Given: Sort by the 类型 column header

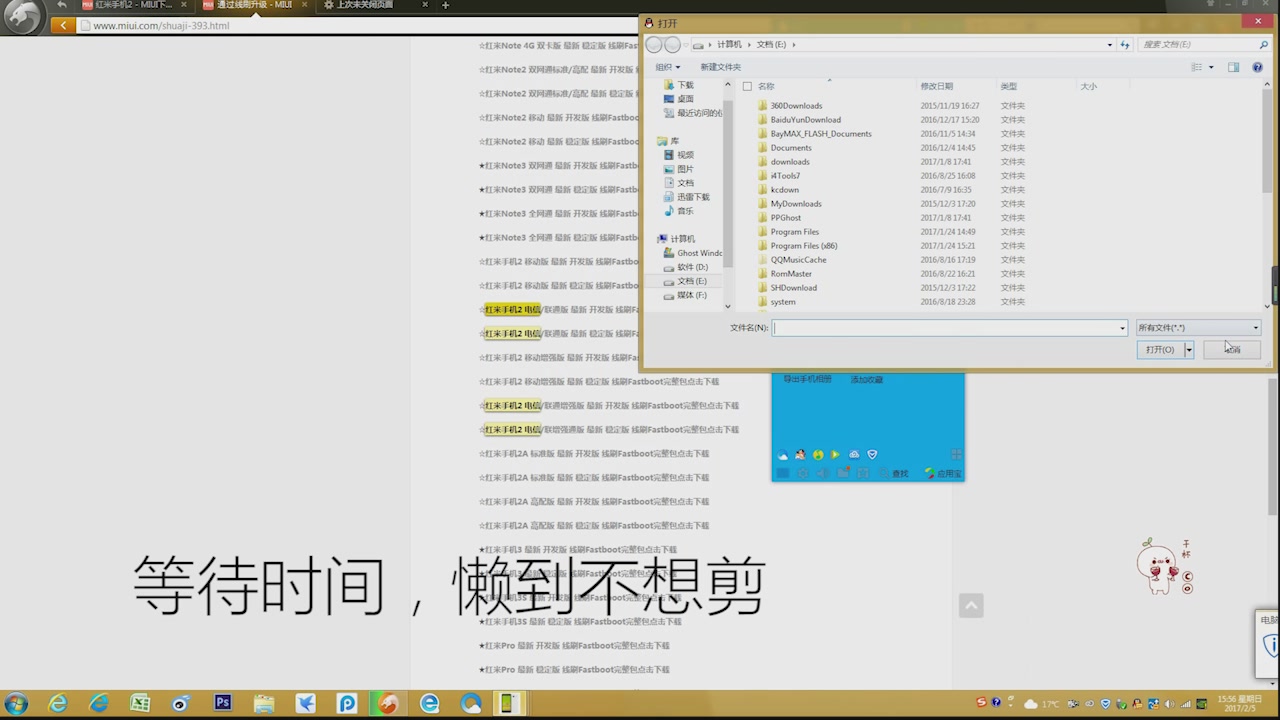Looking at the screenshot, I should pos(1009,86).
